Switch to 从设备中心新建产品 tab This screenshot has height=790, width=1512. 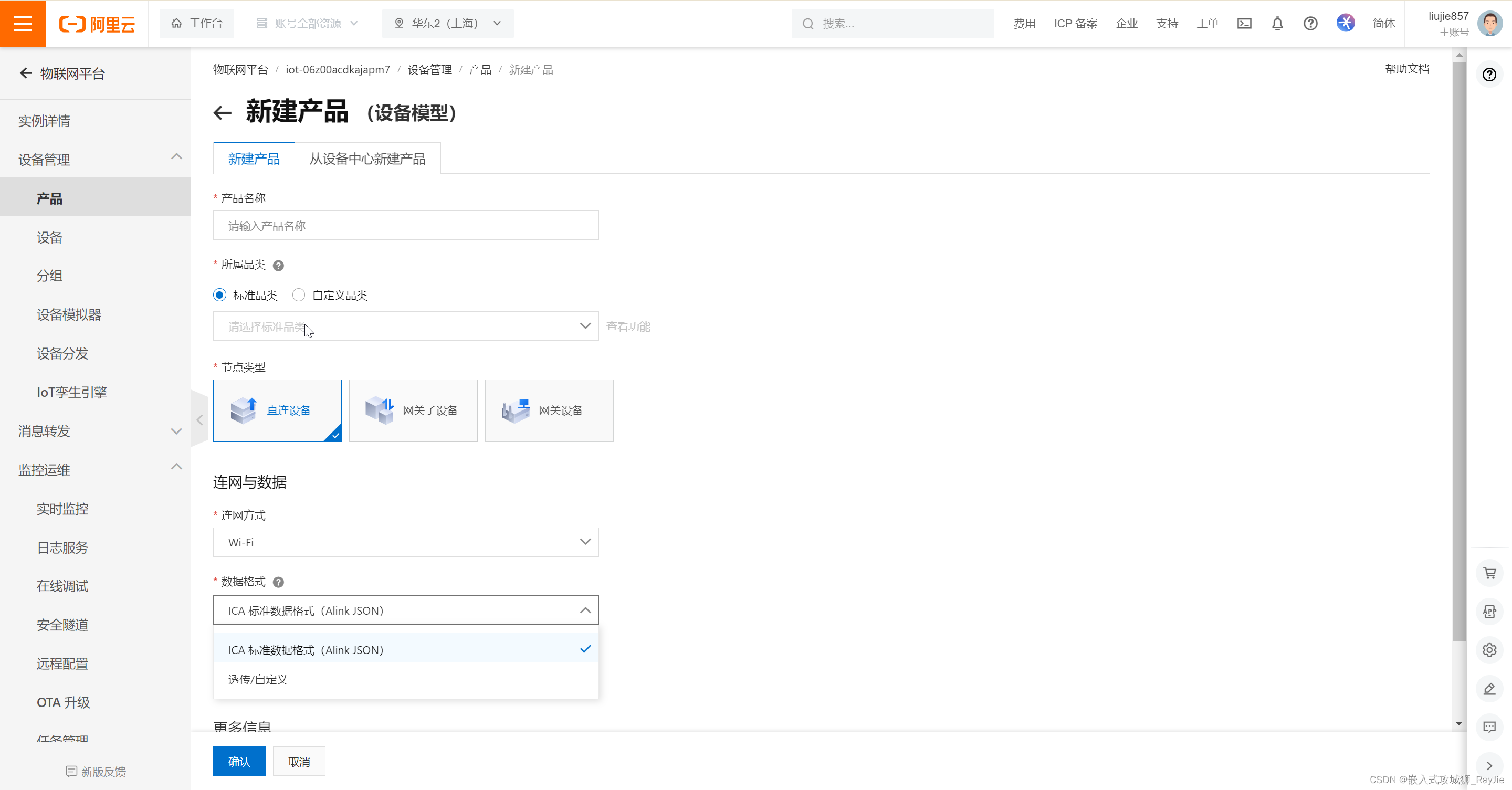(x=367, y=159)
